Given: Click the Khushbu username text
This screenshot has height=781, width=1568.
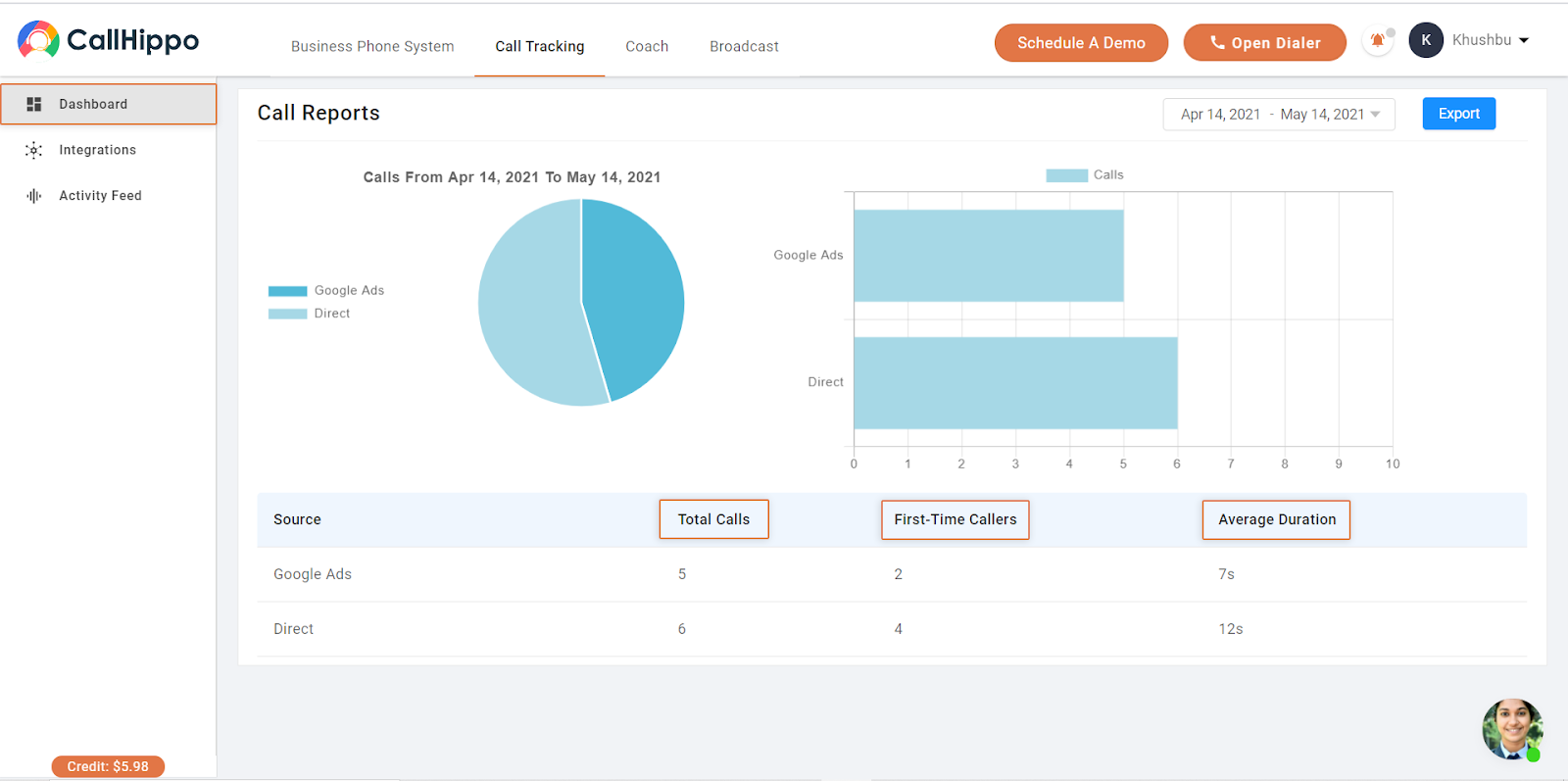Looking at the screenshot, I should click(1482, 40).
